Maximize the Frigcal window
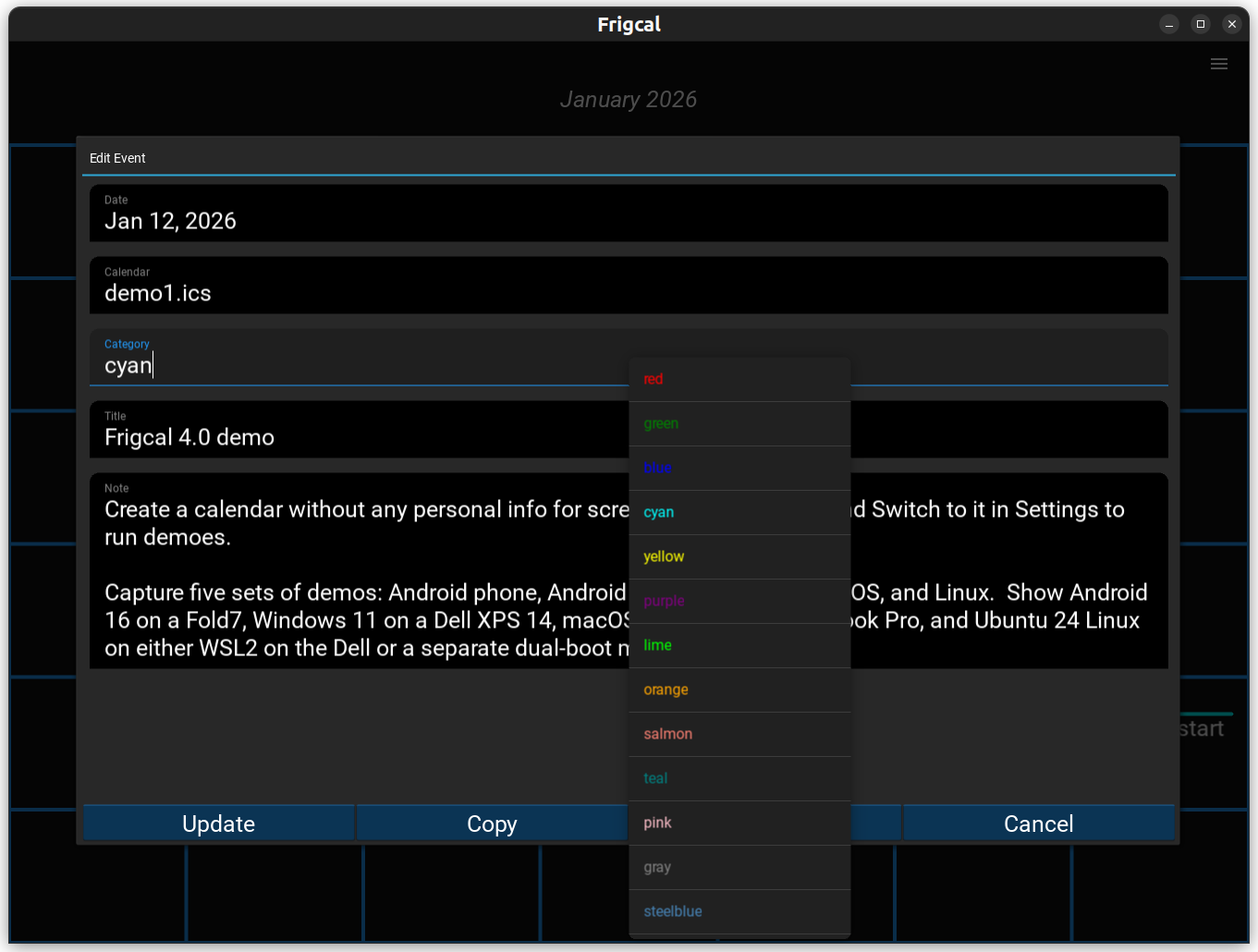 pyautogui.click(x=1200, y=25)
